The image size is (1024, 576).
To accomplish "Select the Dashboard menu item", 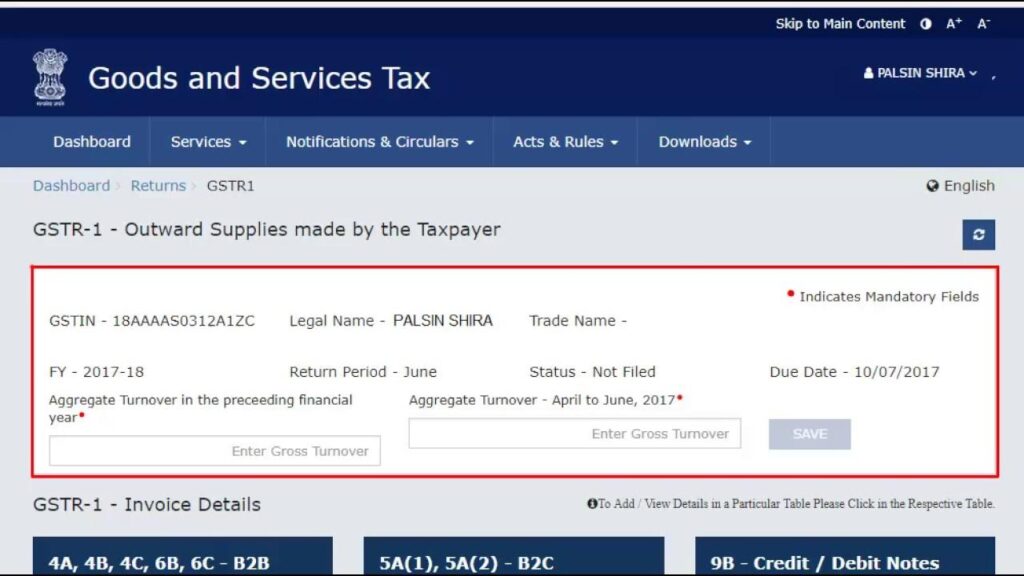I will click(x=92, y=141).
